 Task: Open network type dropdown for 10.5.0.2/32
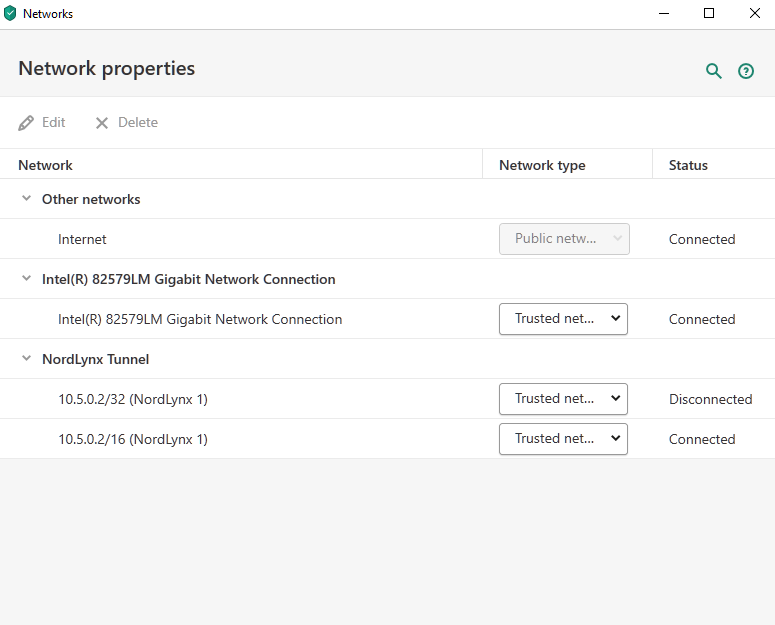(563, 399)
